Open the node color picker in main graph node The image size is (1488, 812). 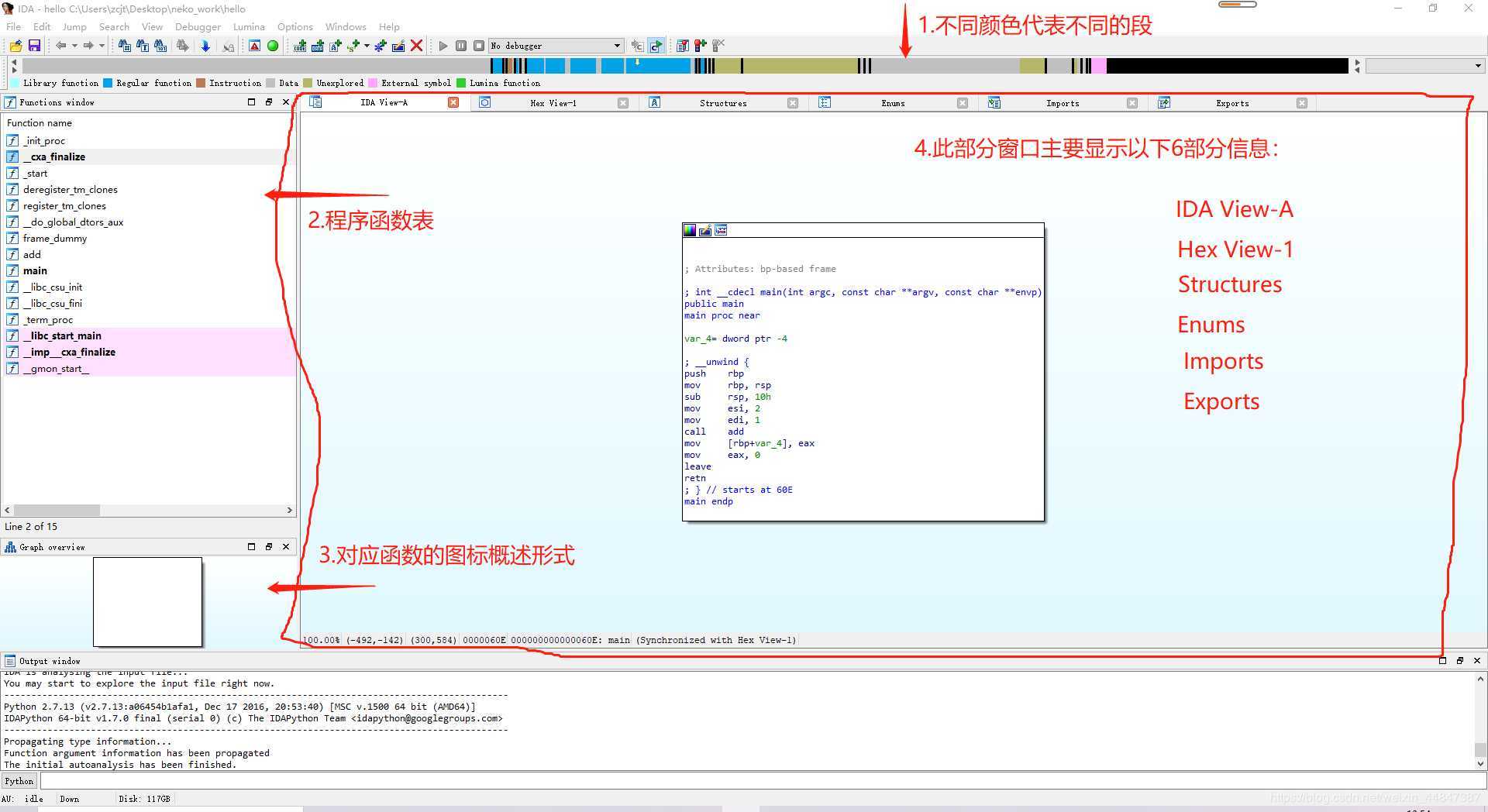click(690, 230)
